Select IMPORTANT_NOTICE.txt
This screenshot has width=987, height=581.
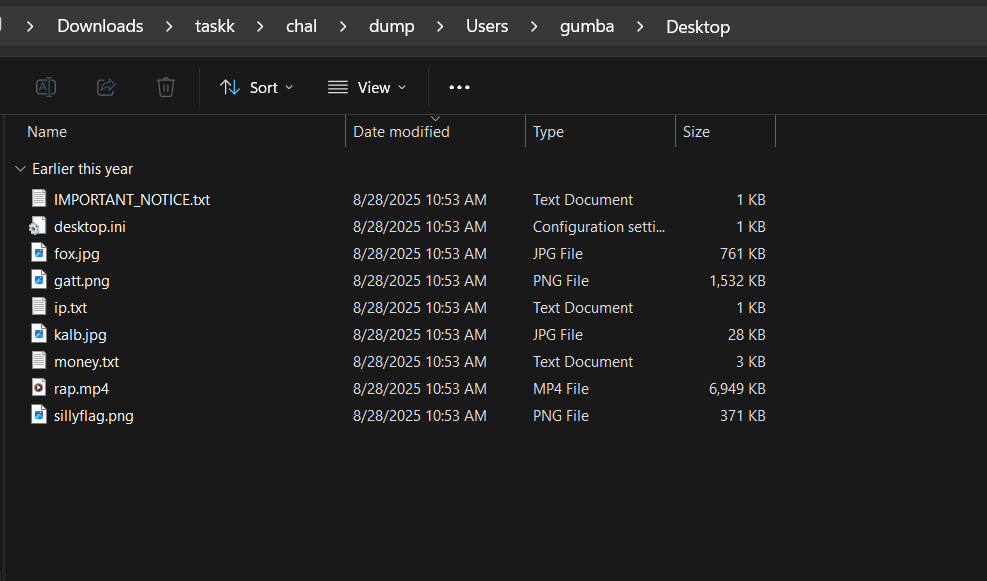132,199
